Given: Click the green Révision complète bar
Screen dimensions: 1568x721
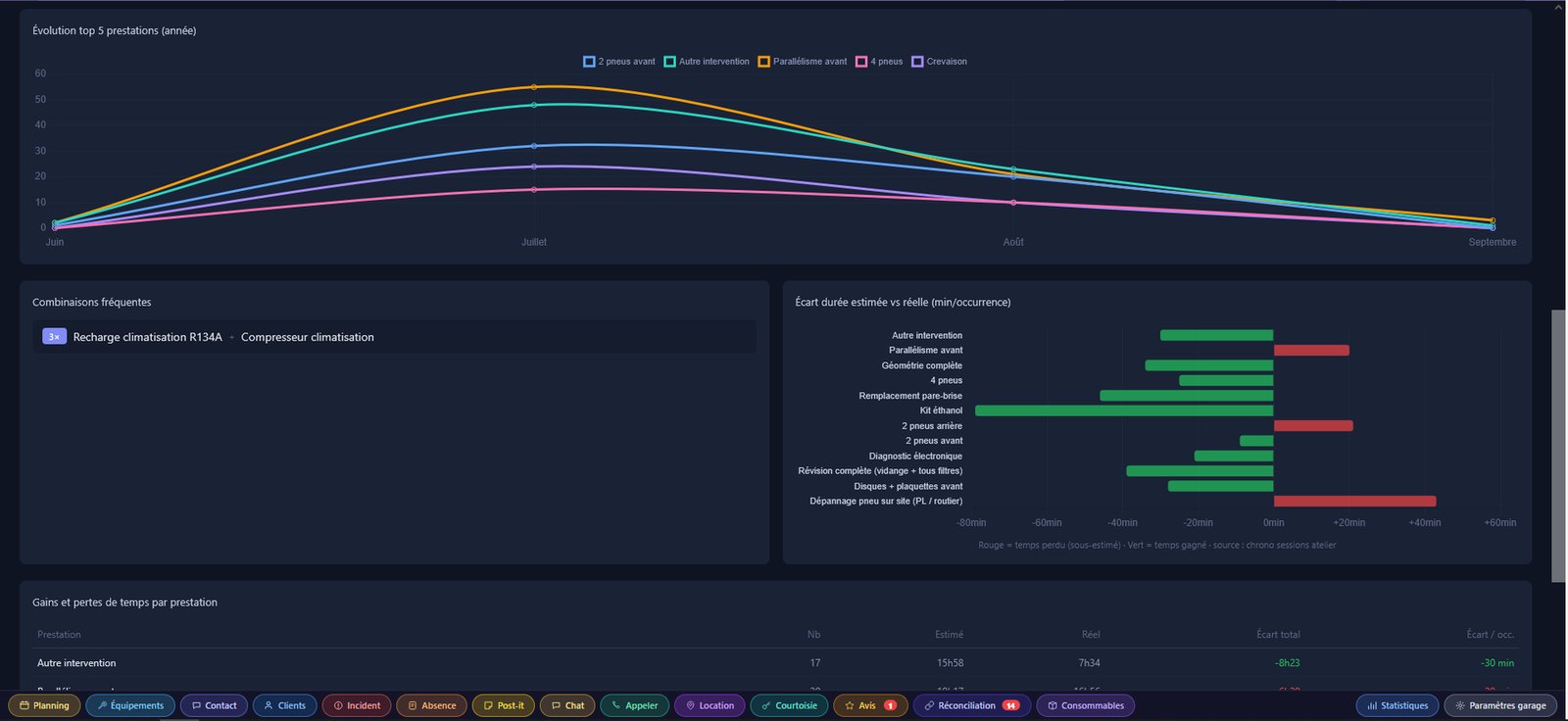Looking at the screenshot, I should coord(1200,471).
